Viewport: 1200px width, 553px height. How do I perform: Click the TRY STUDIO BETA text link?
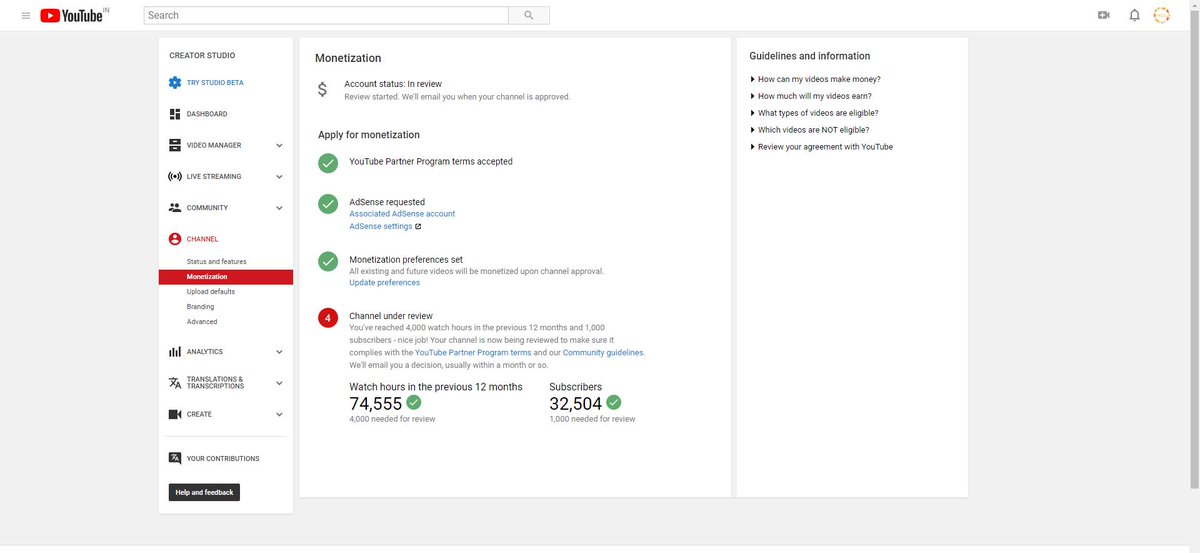tap(215, 83)
